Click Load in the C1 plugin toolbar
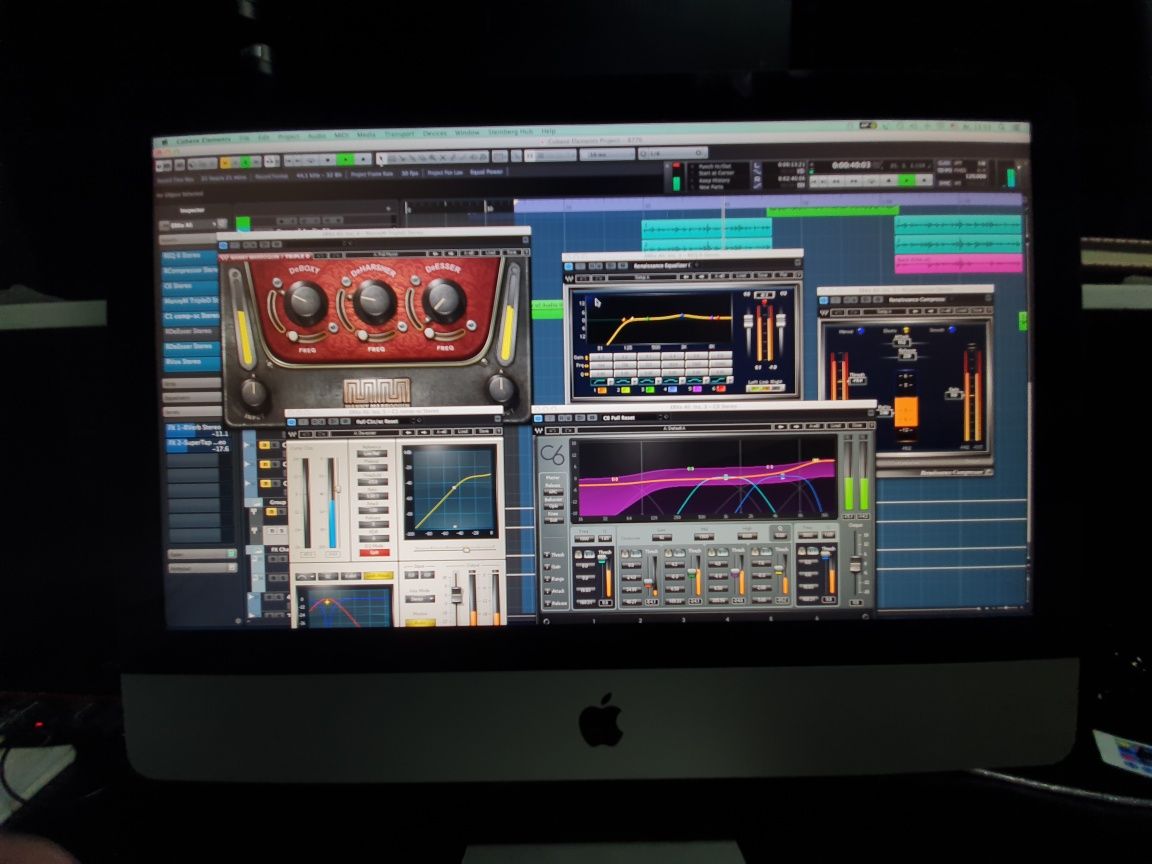1152x864 pixels. coord(463,432)
